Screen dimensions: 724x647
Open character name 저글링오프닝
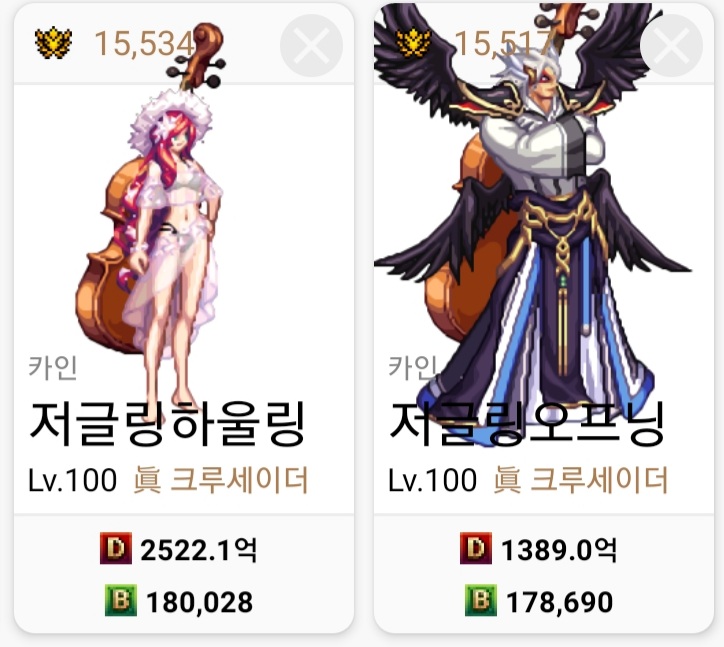pyautogui.click(x=527, y=423)
